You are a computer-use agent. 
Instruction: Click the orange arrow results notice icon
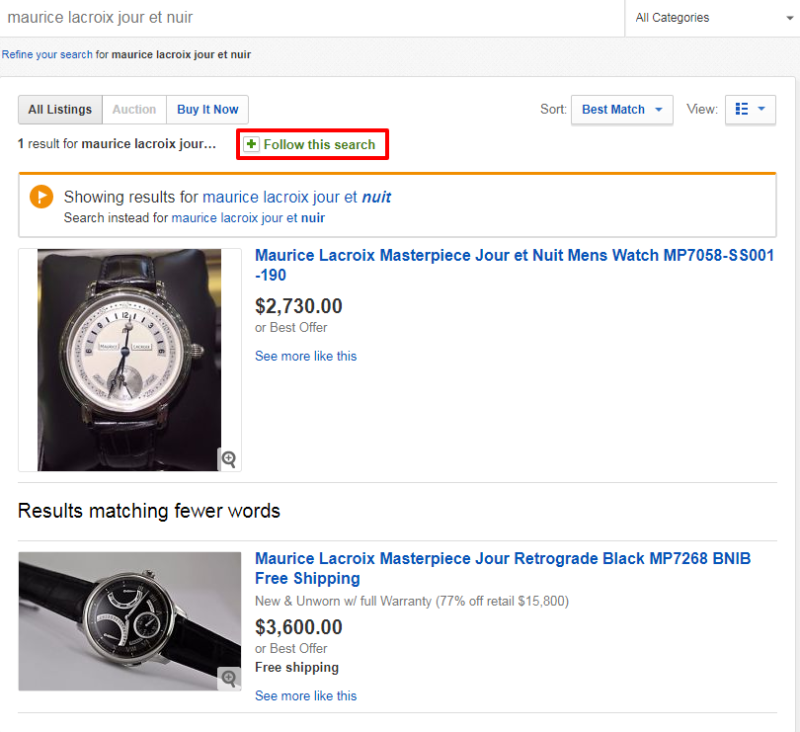pos(41,198)
